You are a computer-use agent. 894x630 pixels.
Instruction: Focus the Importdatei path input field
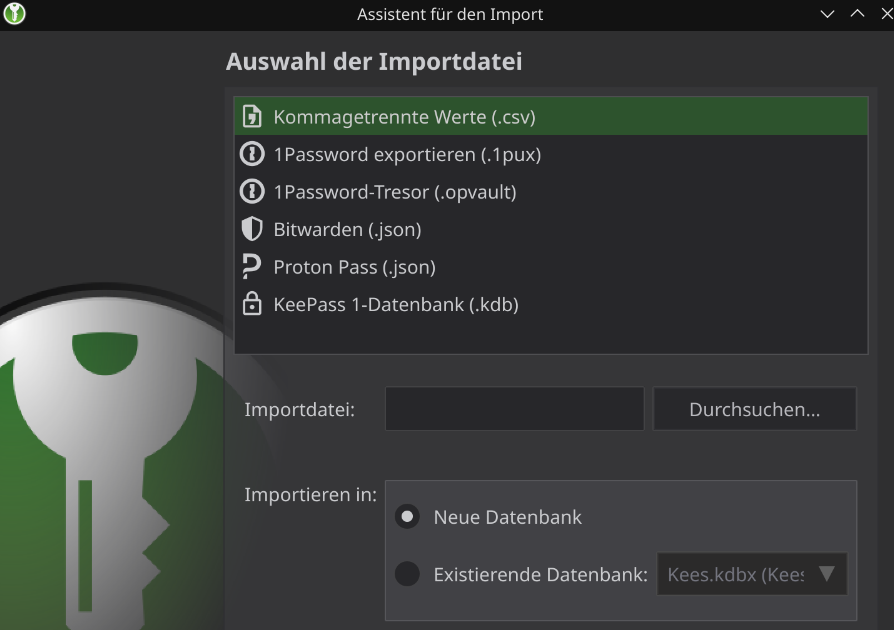514,409
